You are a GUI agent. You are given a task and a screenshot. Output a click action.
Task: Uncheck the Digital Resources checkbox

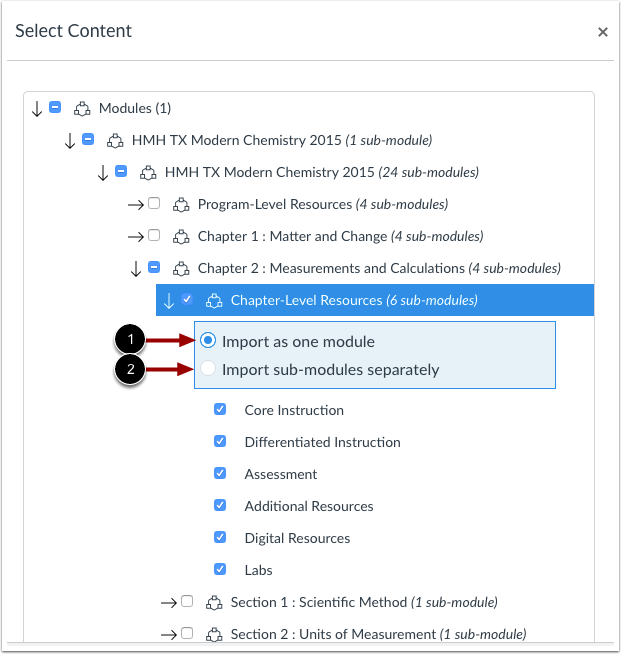(220, 537)
